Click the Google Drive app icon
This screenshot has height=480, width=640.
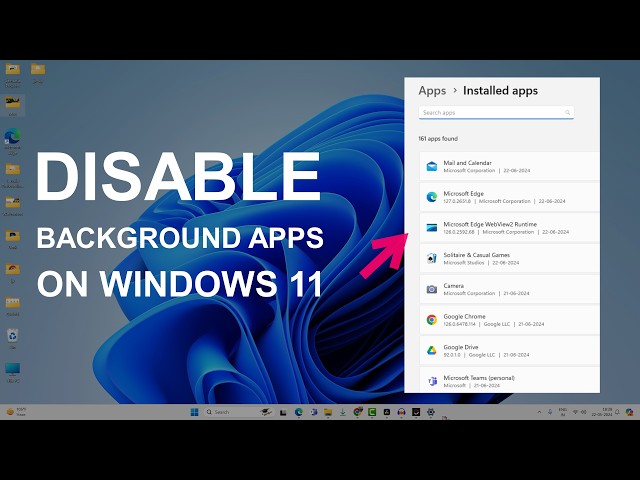coord(431,350)
